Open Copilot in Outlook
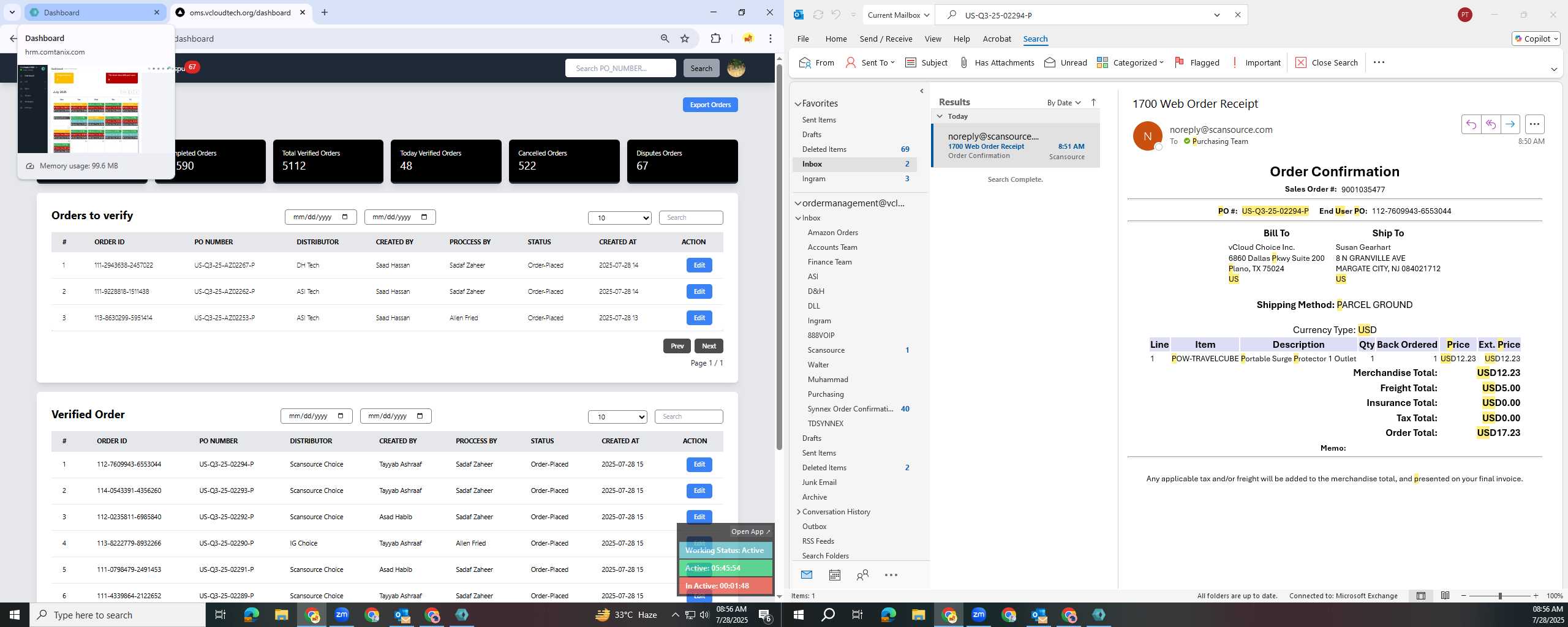The width and height of the screenshot is (1568, 627). [1536, 39]
